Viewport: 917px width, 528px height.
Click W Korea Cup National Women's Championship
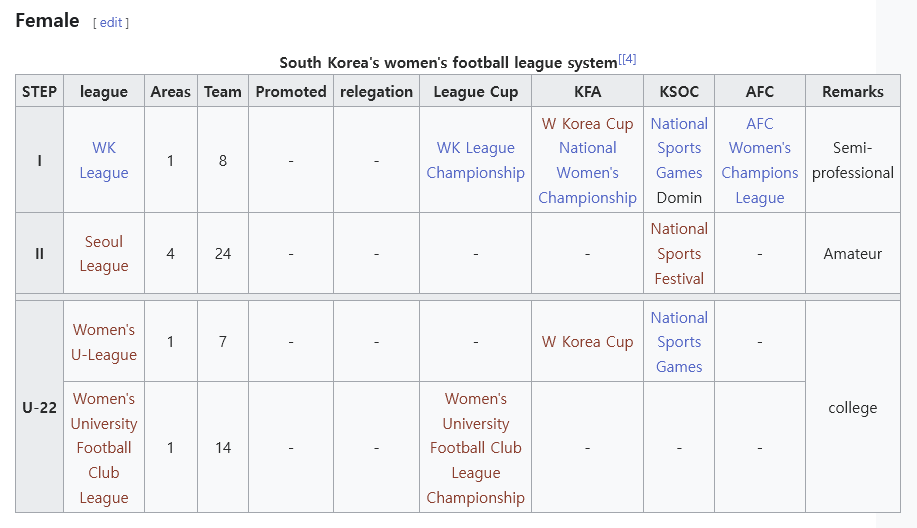[587, 160]
